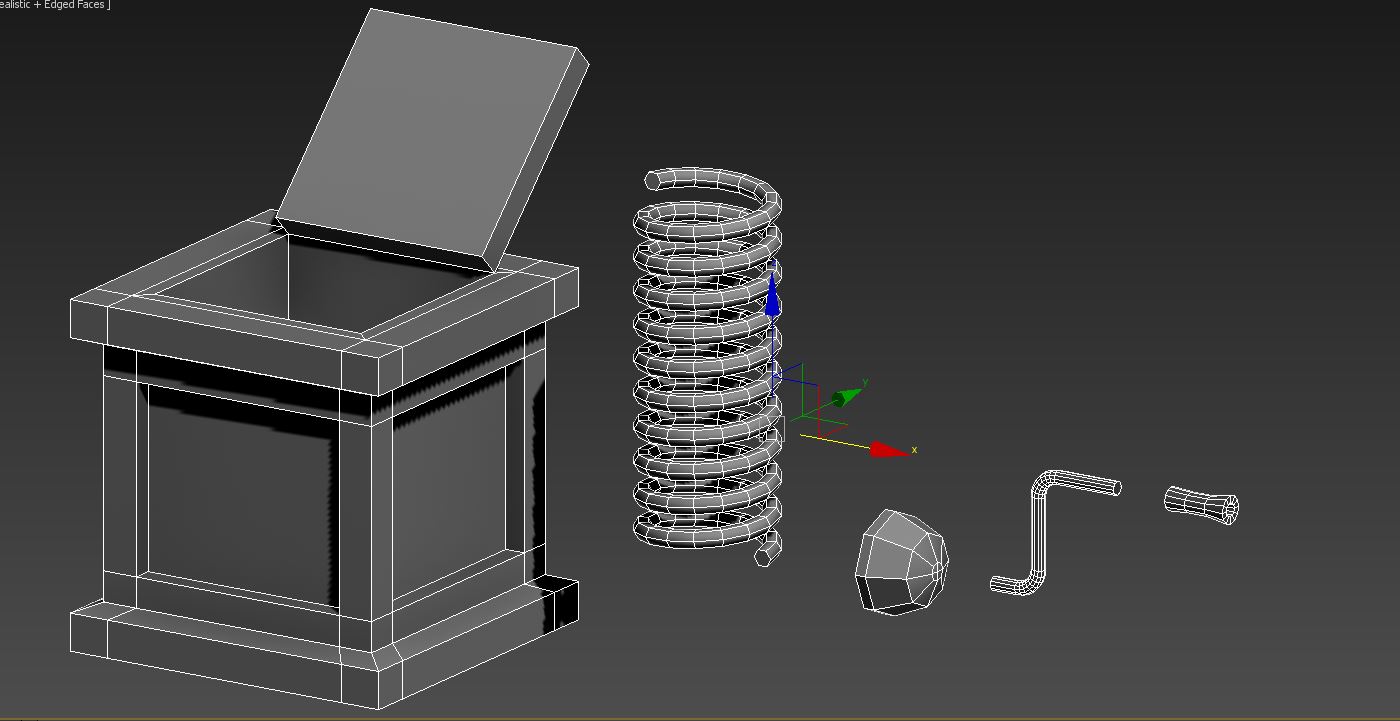This screenshot has height=721, width=1400.
Task: Click the red X-axis gizmo arrow
Action: (x=887, y=450)
